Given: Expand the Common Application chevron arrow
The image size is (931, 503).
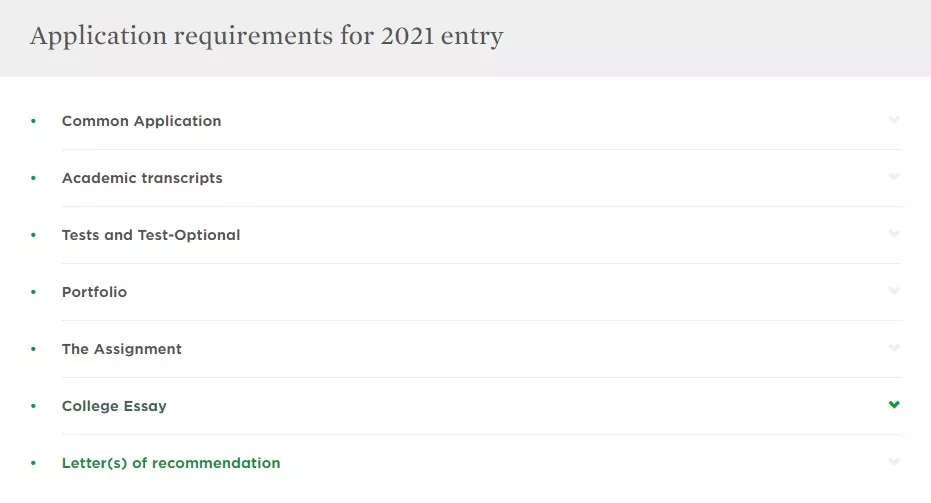Looking at the screenshot, I should 894,120.
